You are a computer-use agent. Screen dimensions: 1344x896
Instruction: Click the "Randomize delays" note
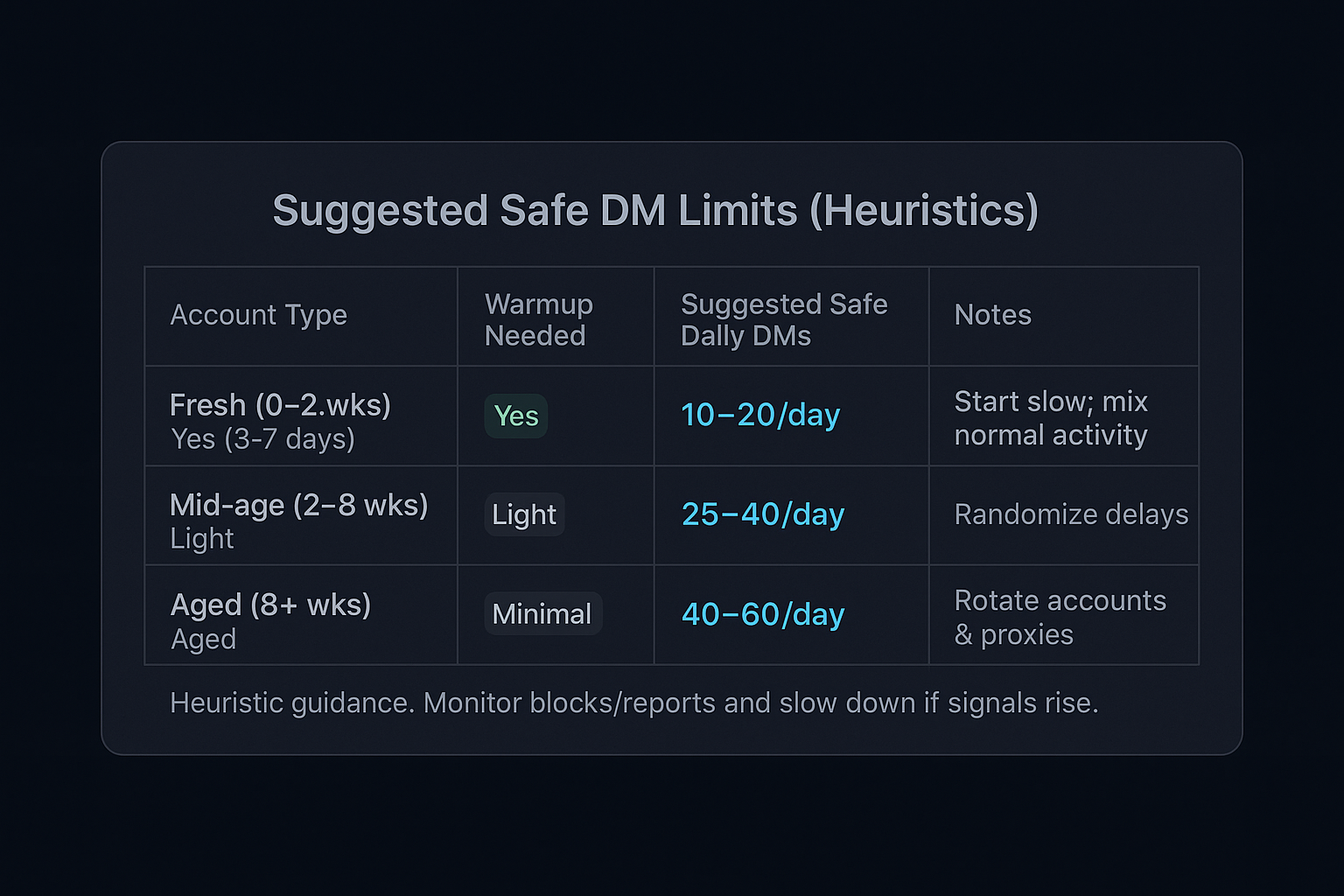[x=1071, y=514]
